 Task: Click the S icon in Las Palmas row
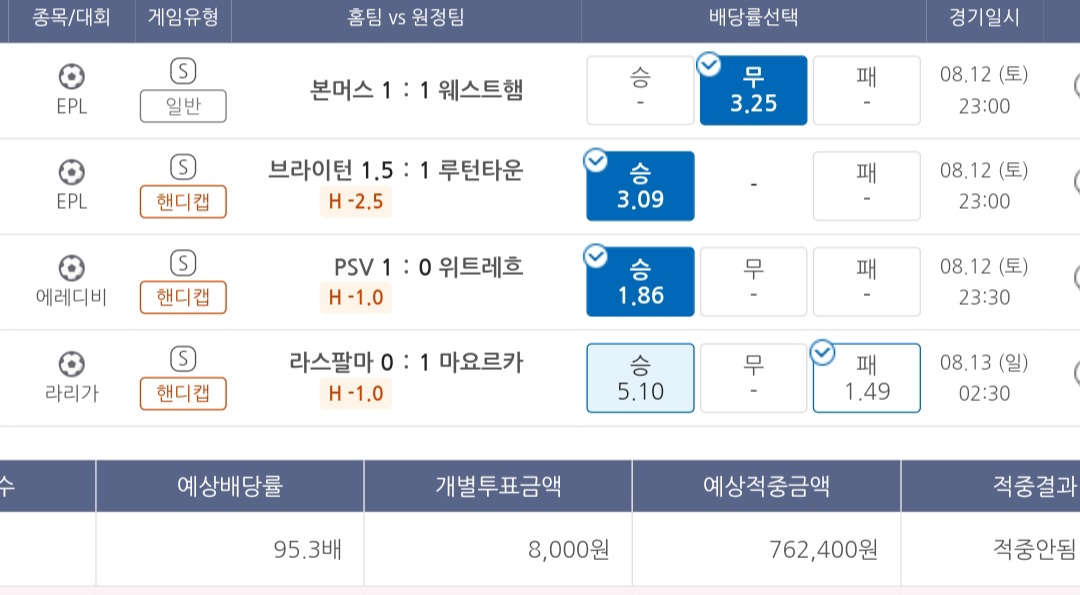click(183, 359)
